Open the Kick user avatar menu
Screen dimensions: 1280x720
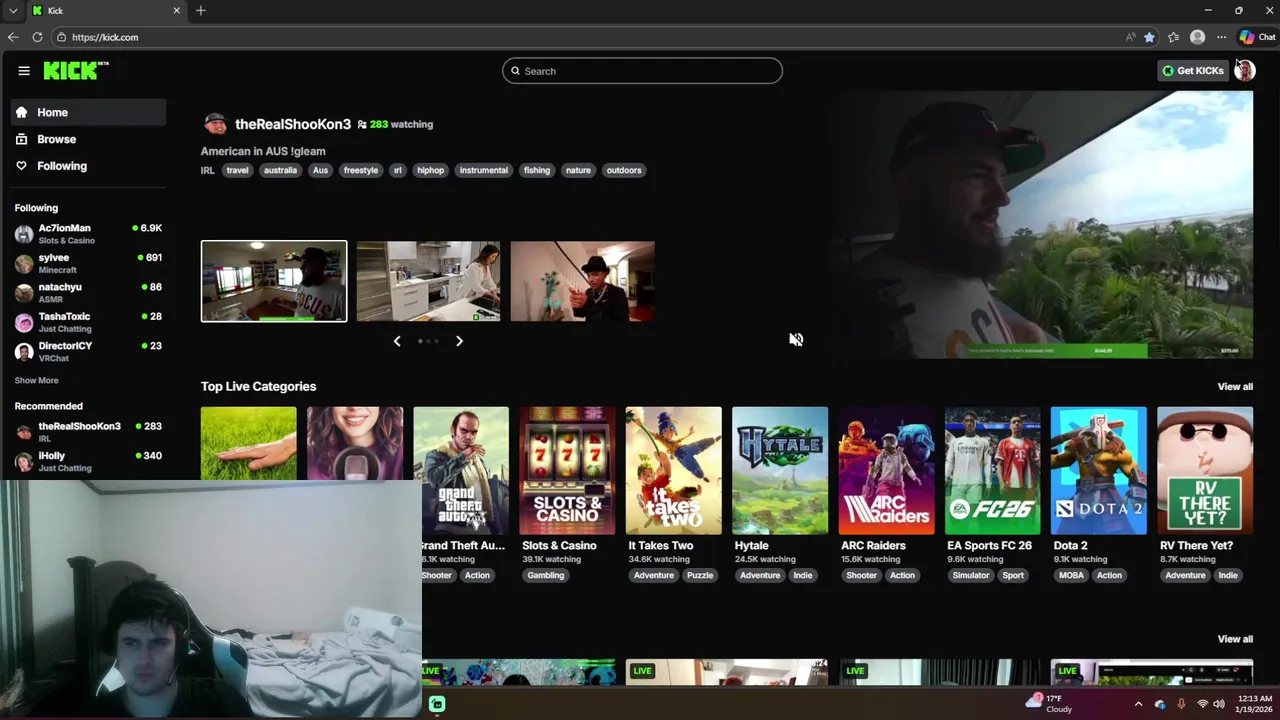point(1245,70)
